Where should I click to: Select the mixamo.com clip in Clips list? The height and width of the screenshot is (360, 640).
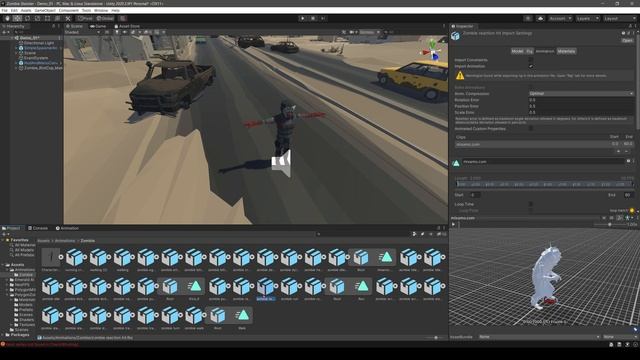pyautogui.click(x=544, y=144)
